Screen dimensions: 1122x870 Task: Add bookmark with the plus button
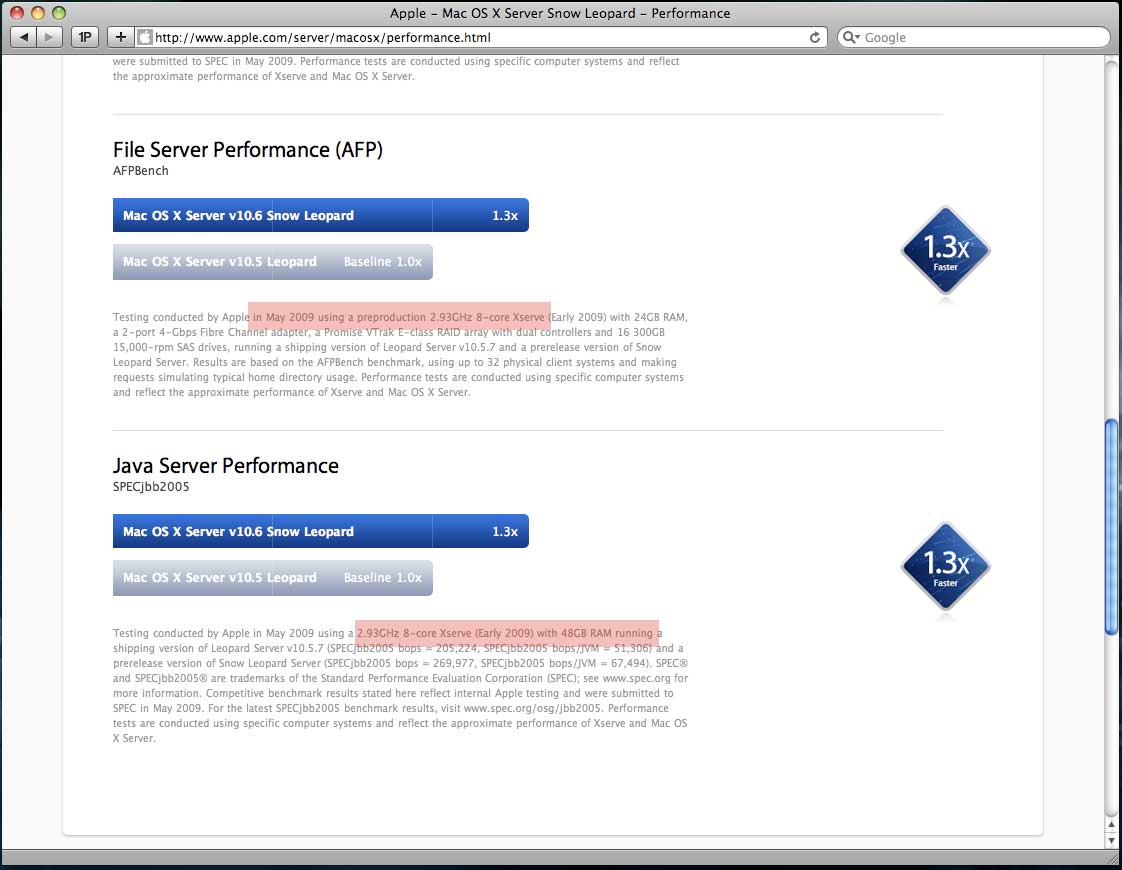tap(120, 37)
